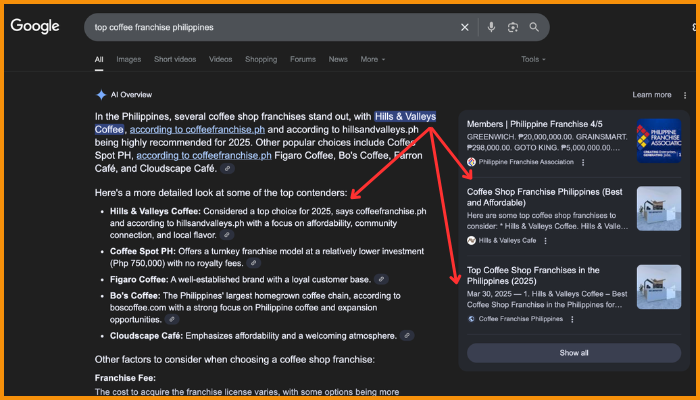
Task: Open 'Coffee Shop Franchise Philippines (Best and Affordable)' result
Action: pos(545,197)
